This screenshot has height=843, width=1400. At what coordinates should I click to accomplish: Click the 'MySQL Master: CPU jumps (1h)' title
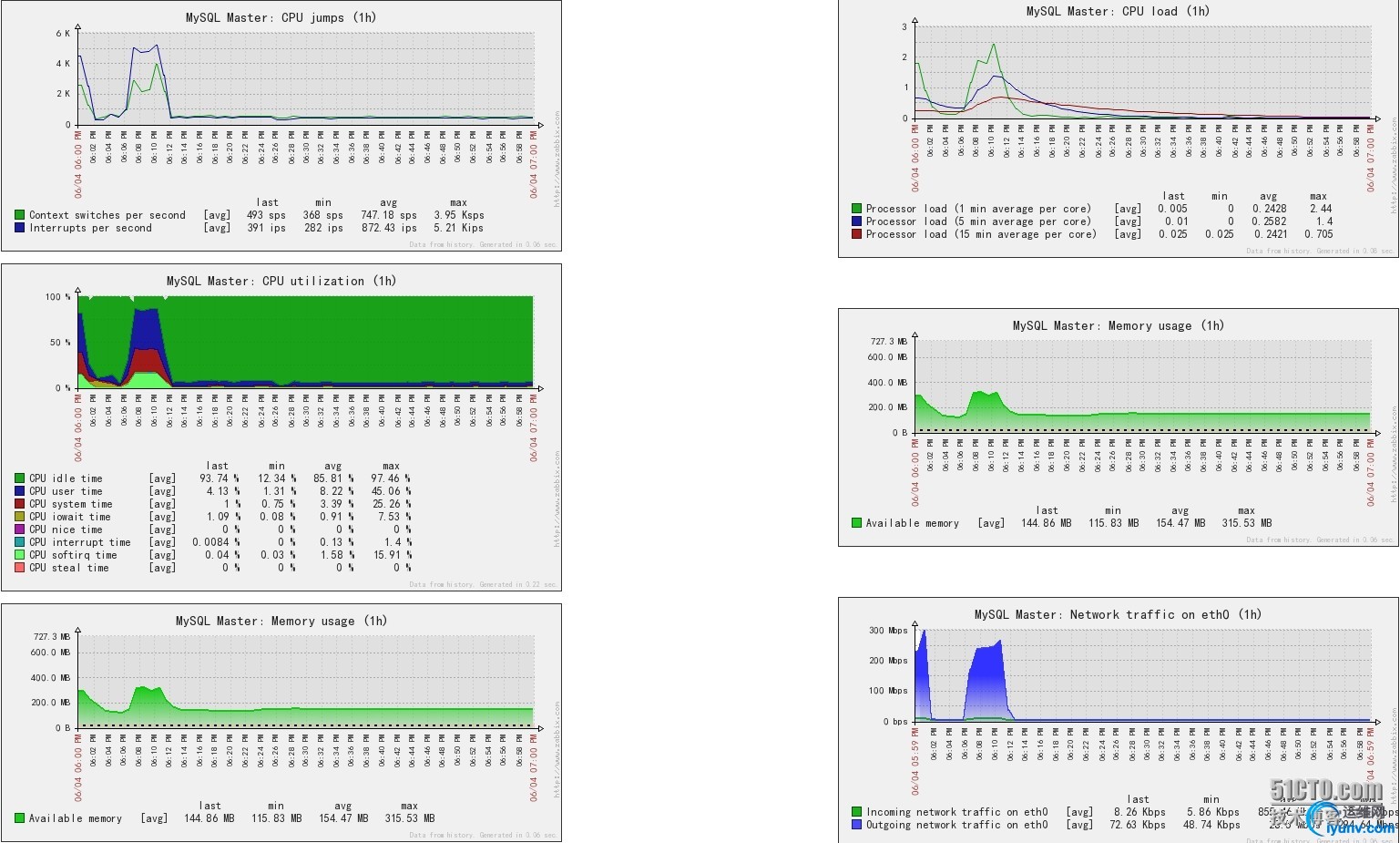[281, 17]
